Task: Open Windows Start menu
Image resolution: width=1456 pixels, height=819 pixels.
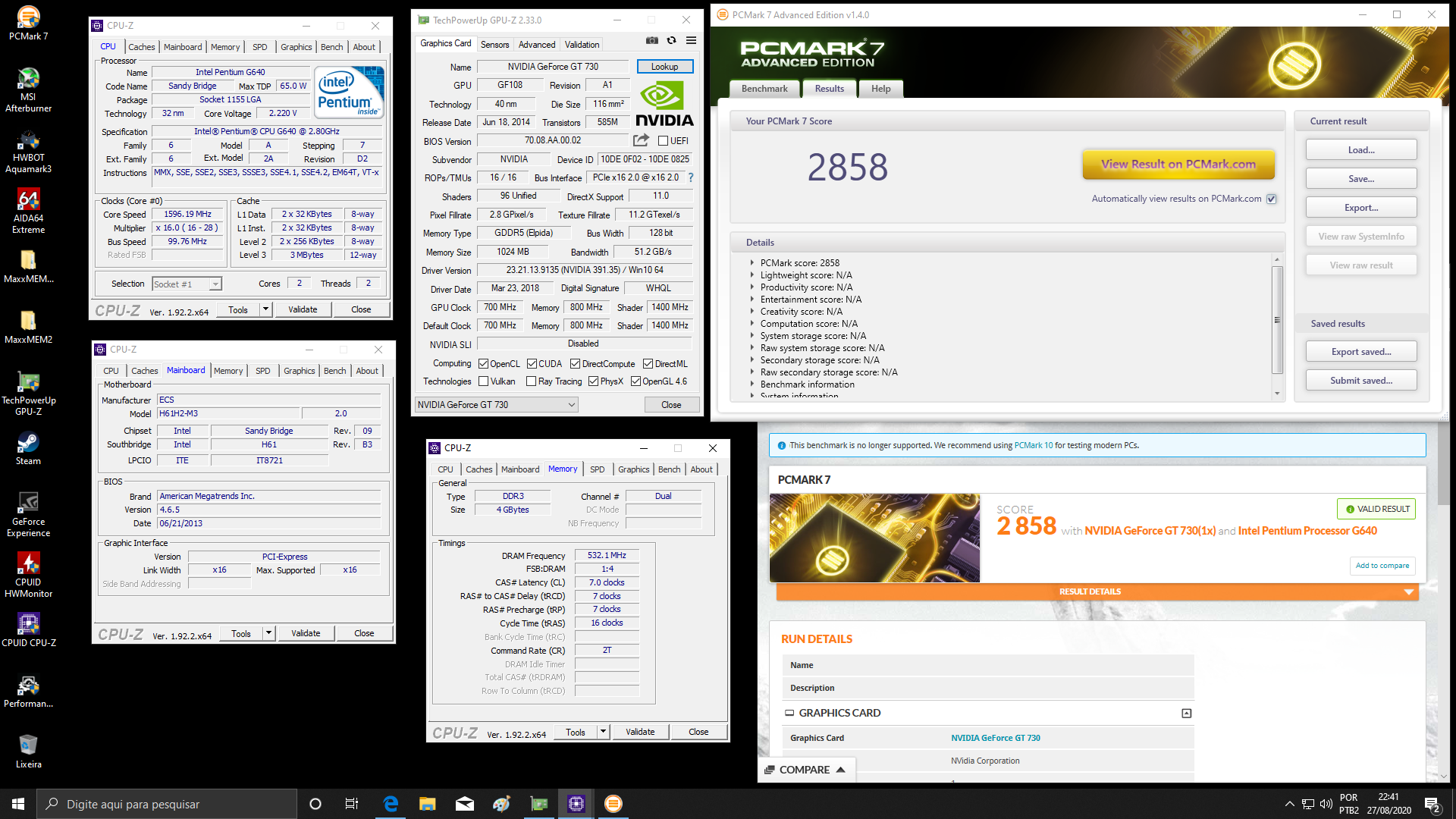Action: pos(18,804)
